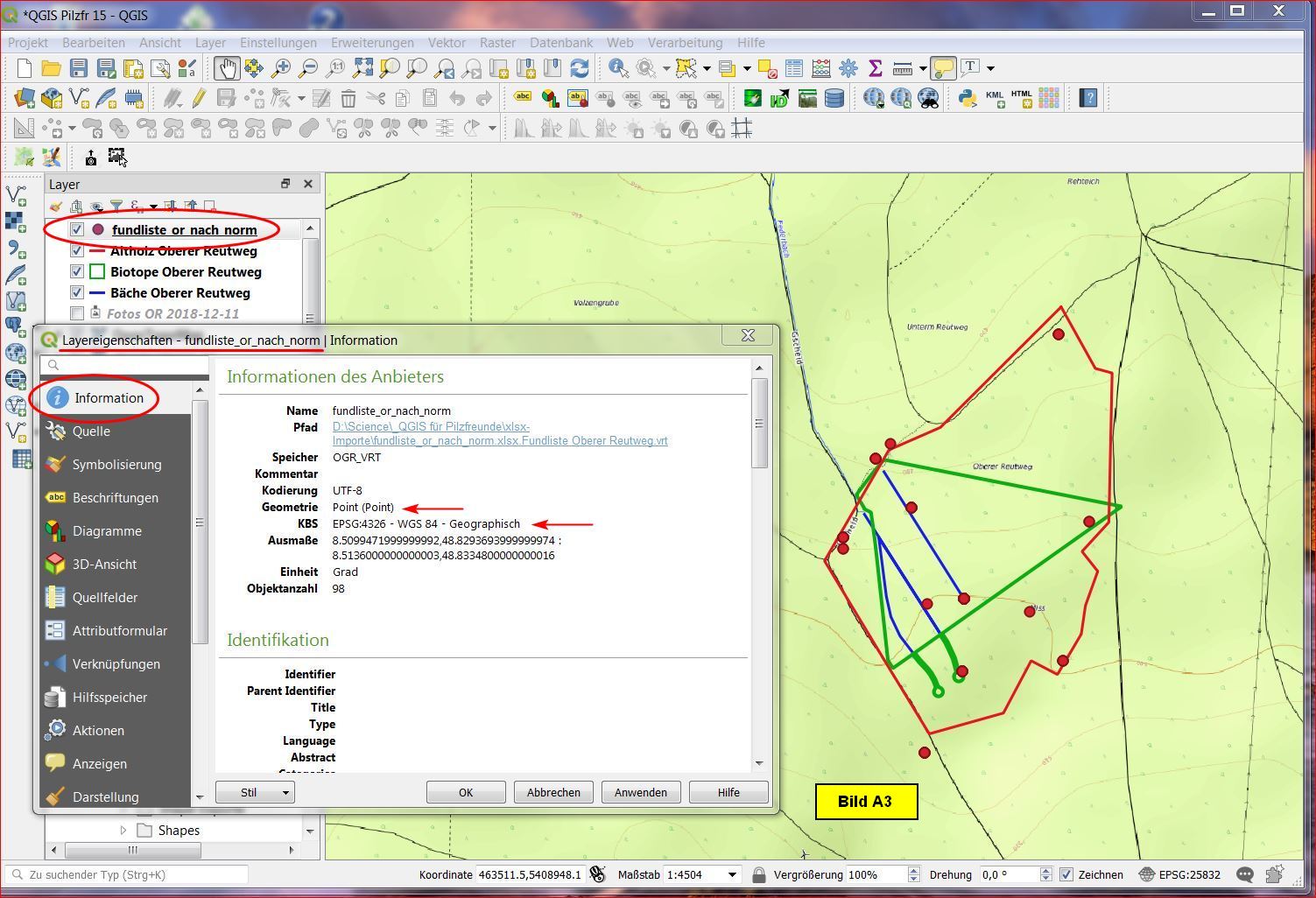Open the Symbolisierung properties section

[116, 465]
